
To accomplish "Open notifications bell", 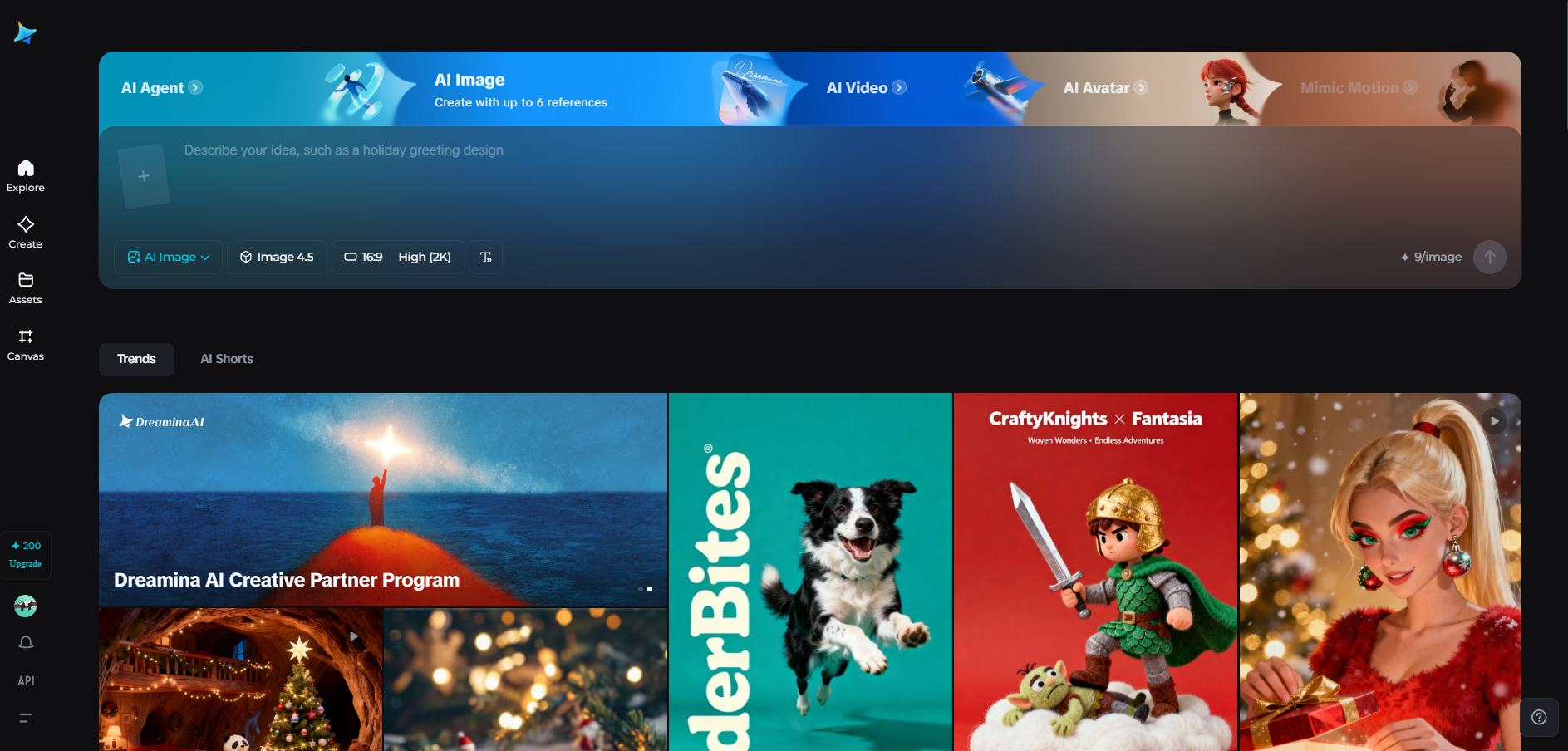I will (26, 643).
